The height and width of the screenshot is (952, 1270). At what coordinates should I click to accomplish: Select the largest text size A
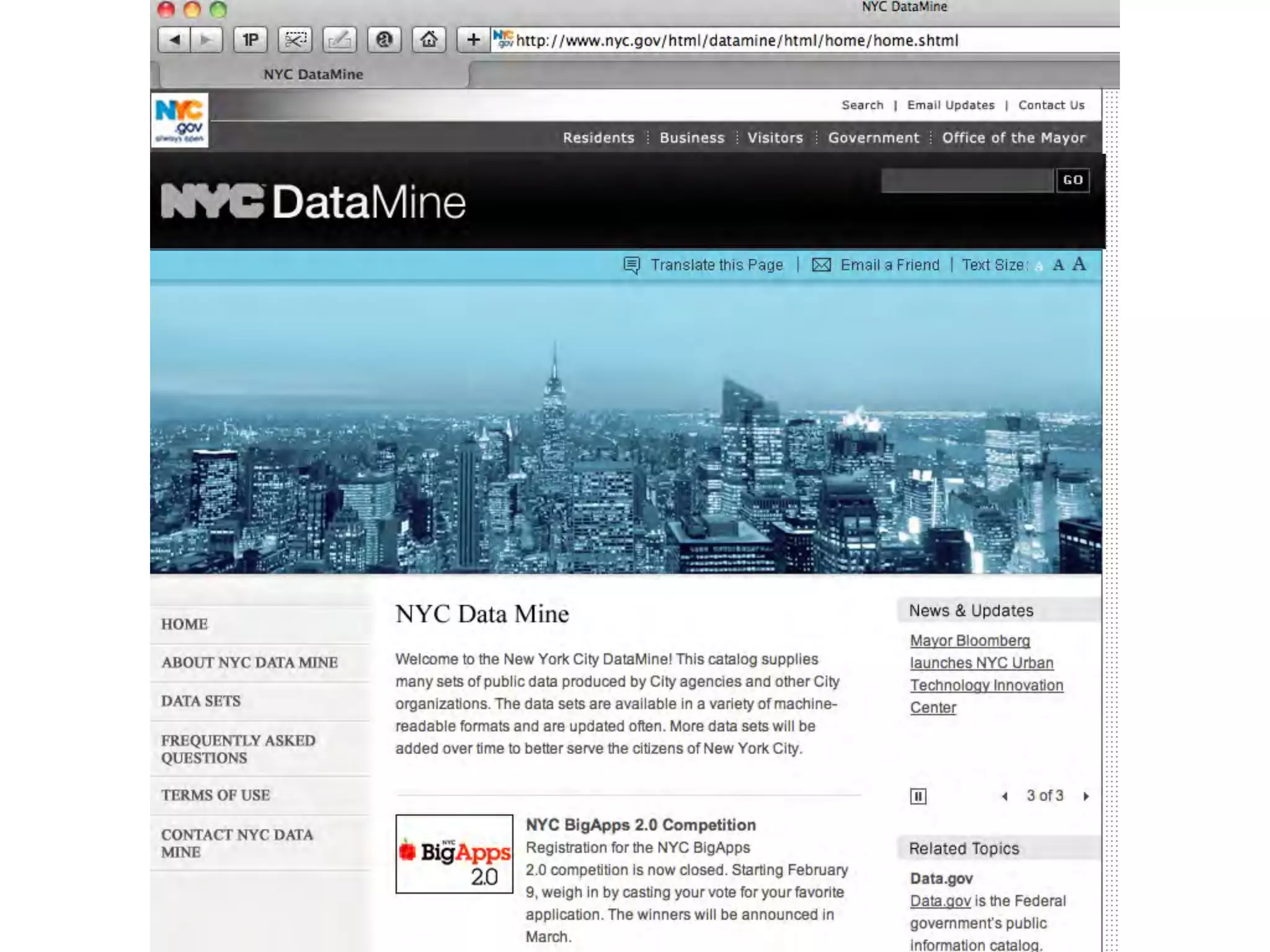coord(1080,264)
